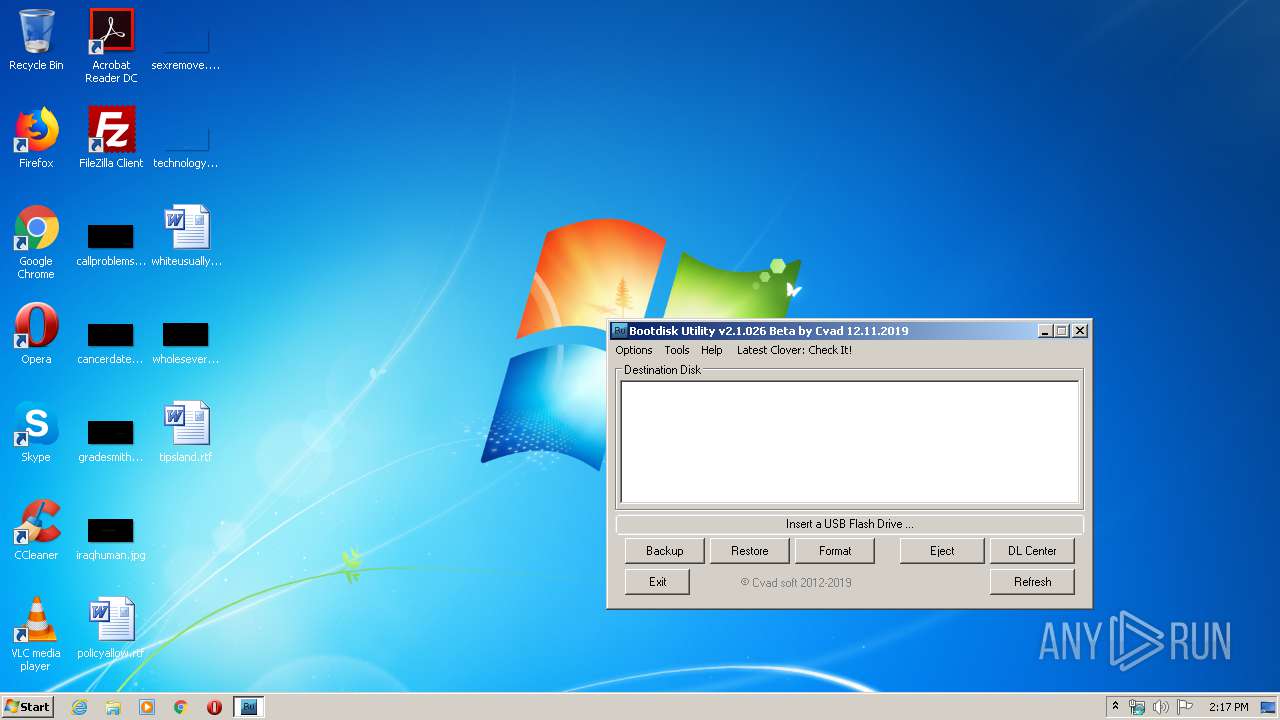Launch CCleaner desktop shortcut
Image resolution: width=1280 pixels, height=720 pixels.
[36, 530]
